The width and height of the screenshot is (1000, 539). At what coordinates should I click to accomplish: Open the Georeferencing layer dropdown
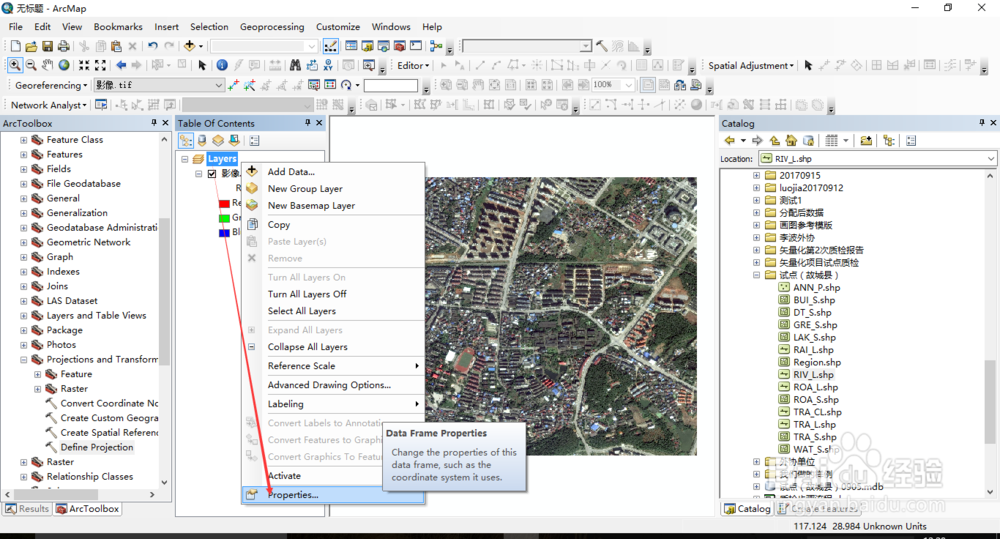coord(218,86)
